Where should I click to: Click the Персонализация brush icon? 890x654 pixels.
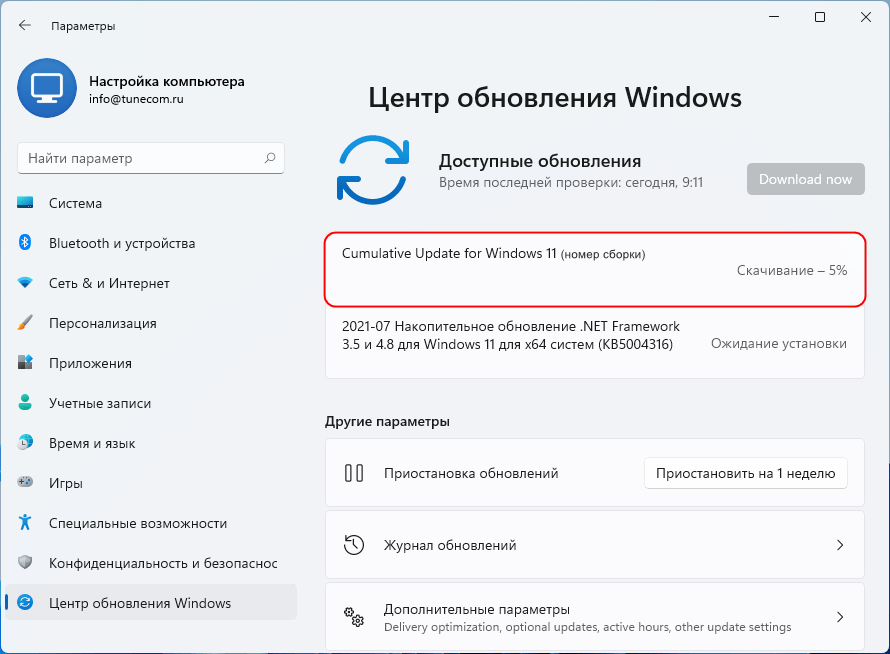pos(25,322)
